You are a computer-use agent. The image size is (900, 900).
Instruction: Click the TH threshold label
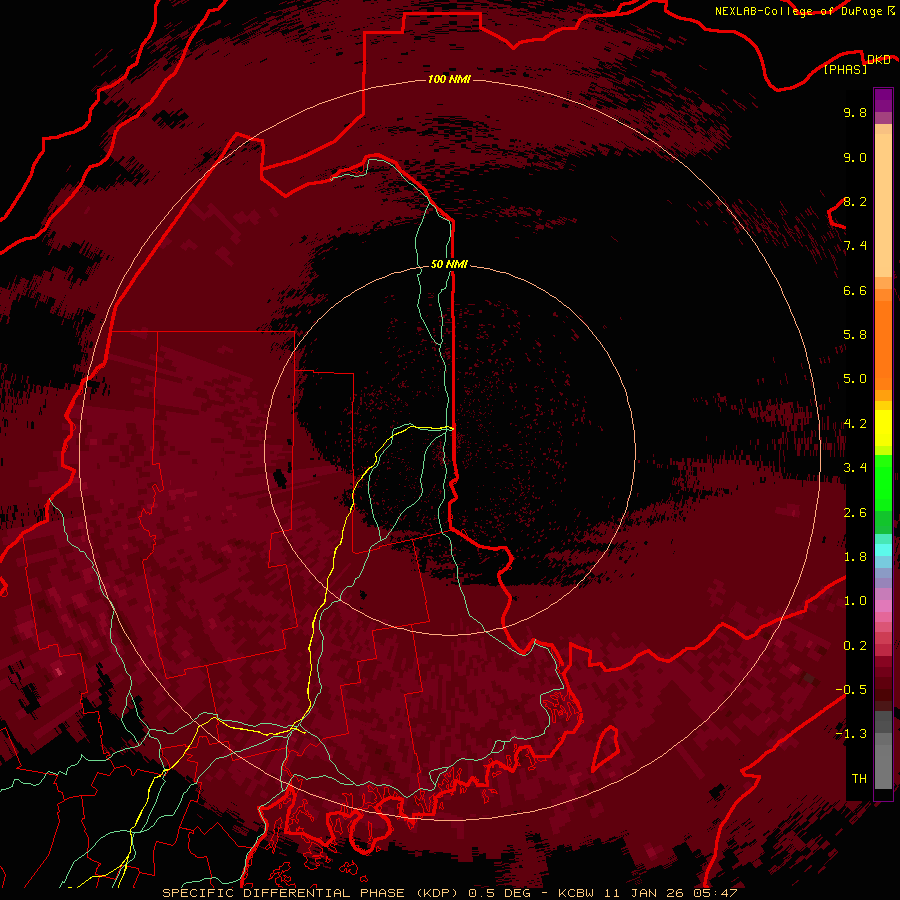(859, 779)
